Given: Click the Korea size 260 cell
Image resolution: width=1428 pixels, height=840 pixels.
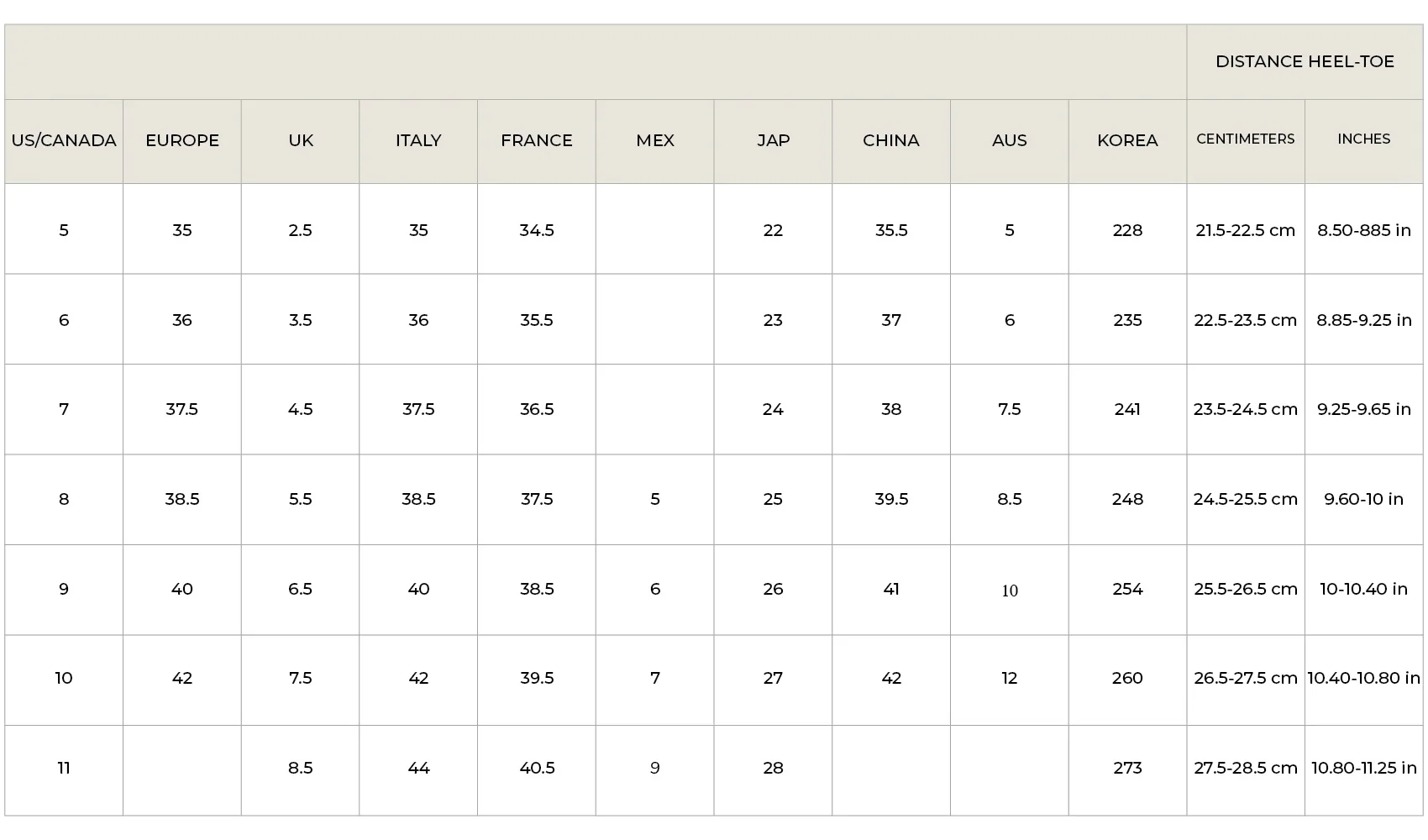Looking at the screenshot, I should pos(1127,678).
